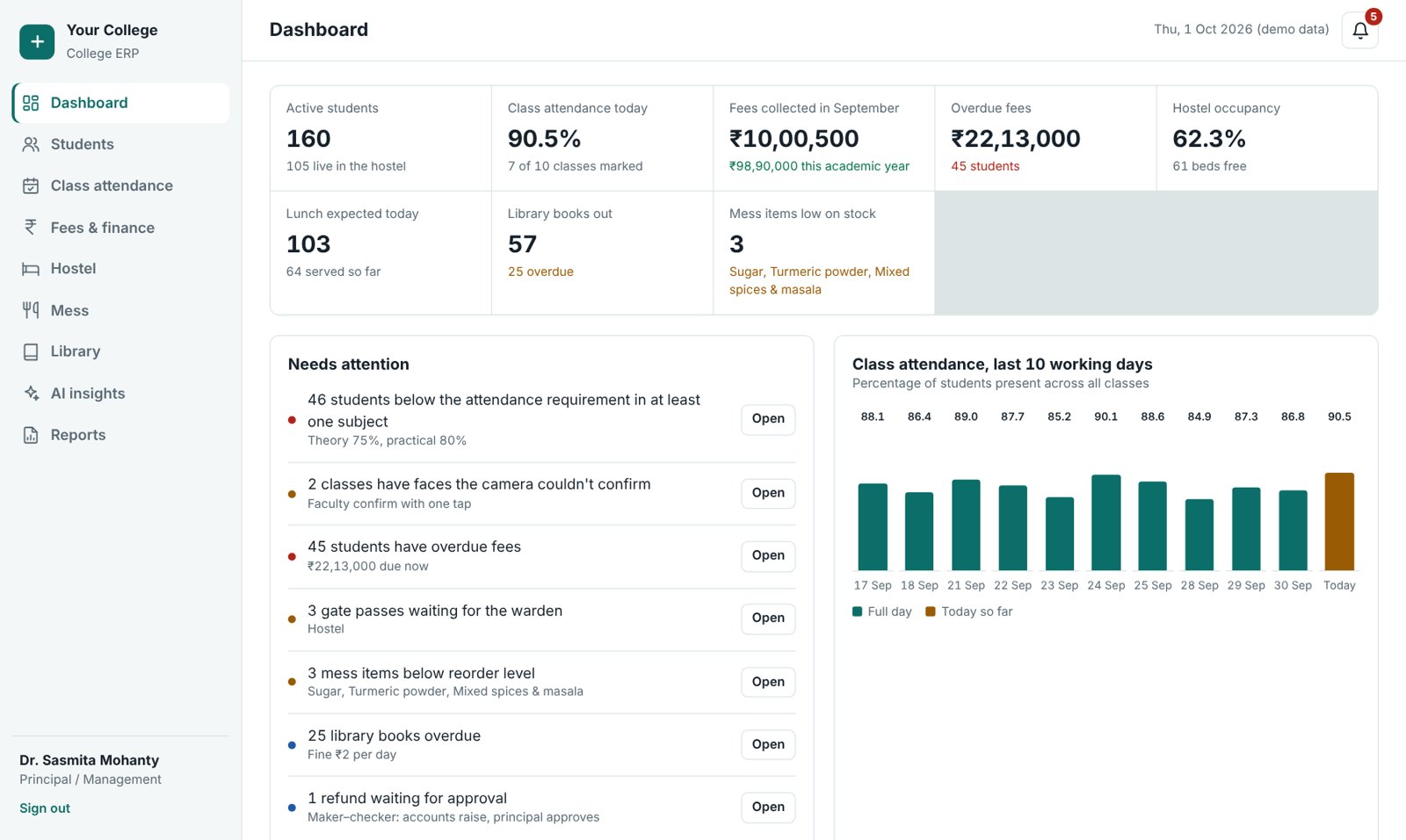Screen dimensions: 1406x840
Task: Click the Today so far legend swatch
Action: (931, 612)
